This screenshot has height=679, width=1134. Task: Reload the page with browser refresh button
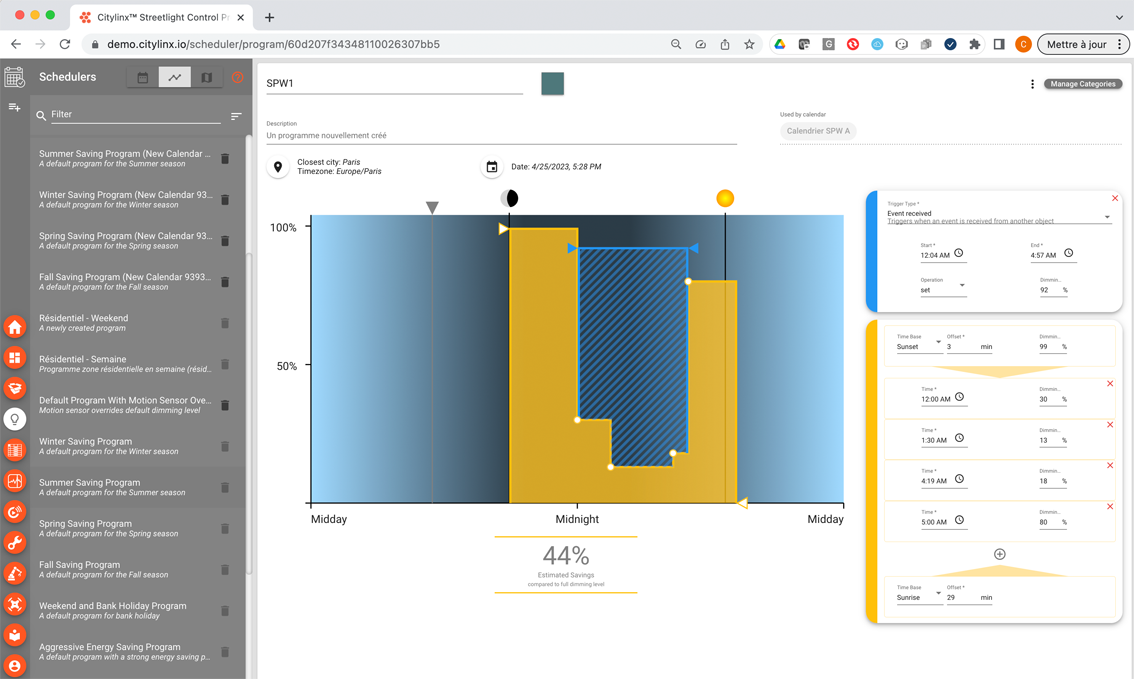click(x=64, y=44)
